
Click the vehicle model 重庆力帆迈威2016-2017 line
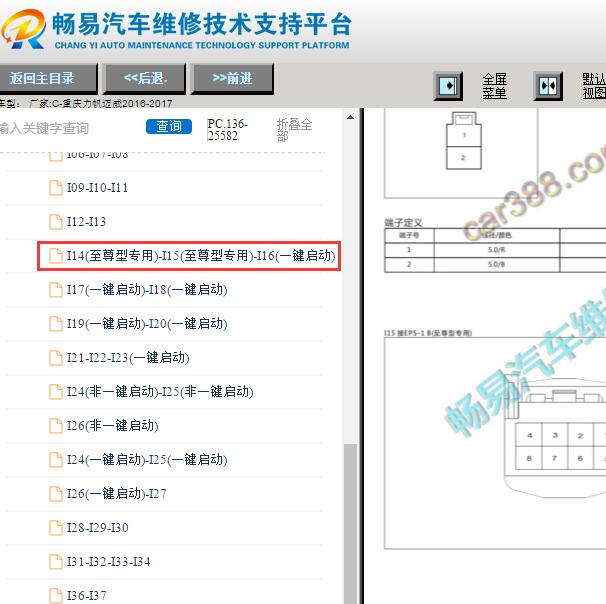click(x=86, y=103)
